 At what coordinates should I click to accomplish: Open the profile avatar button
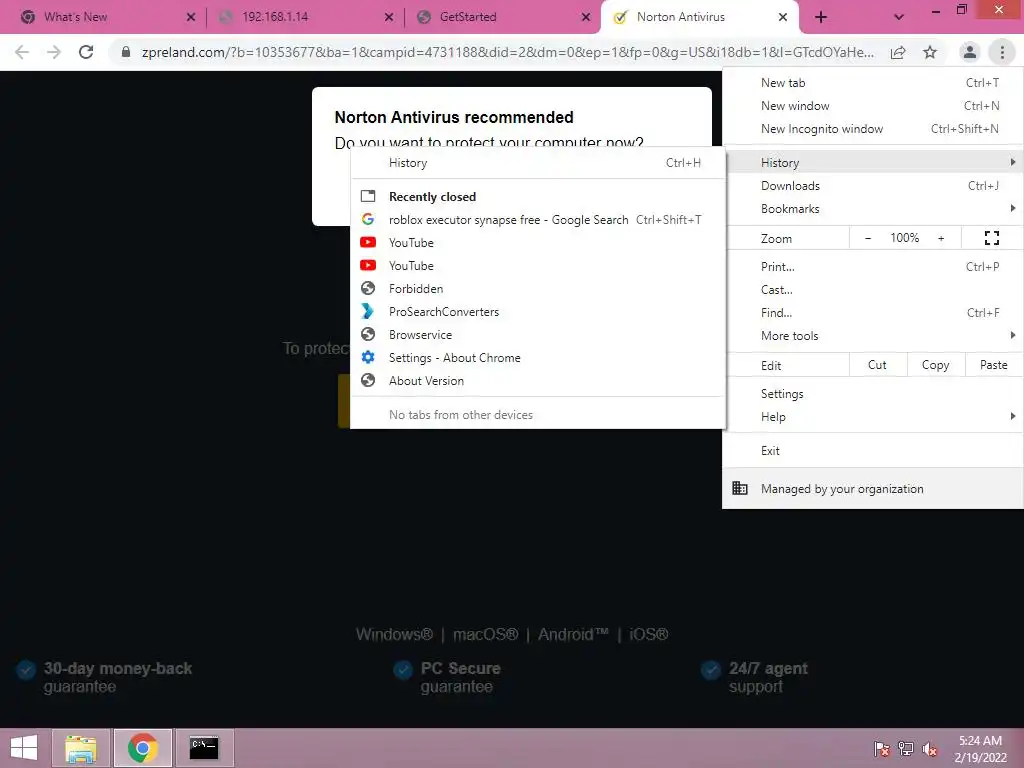point(970,52)
